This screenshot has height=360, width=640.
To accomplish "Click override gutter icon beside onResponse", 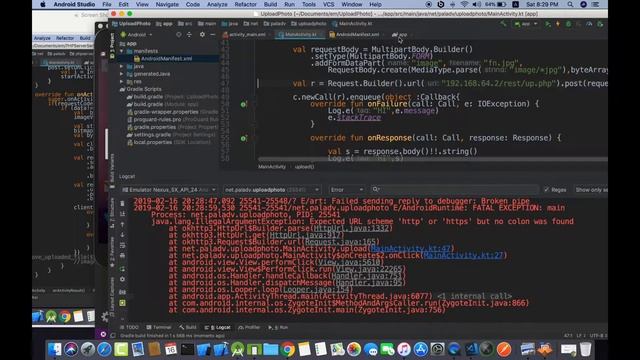I will coord(243,138).
